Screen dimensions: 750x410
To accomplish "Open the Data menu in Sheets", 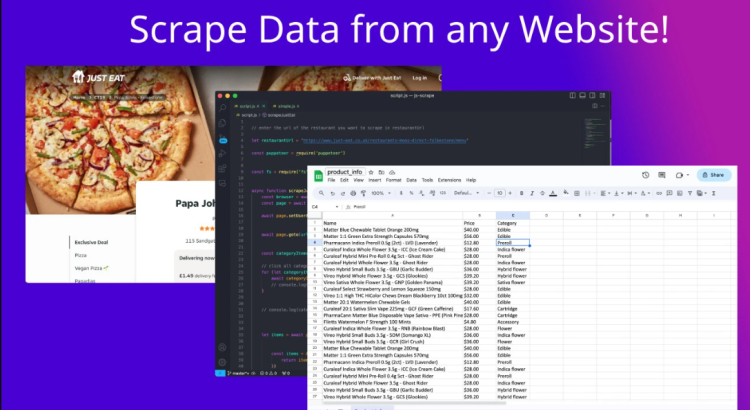I will tap(411, 180).
